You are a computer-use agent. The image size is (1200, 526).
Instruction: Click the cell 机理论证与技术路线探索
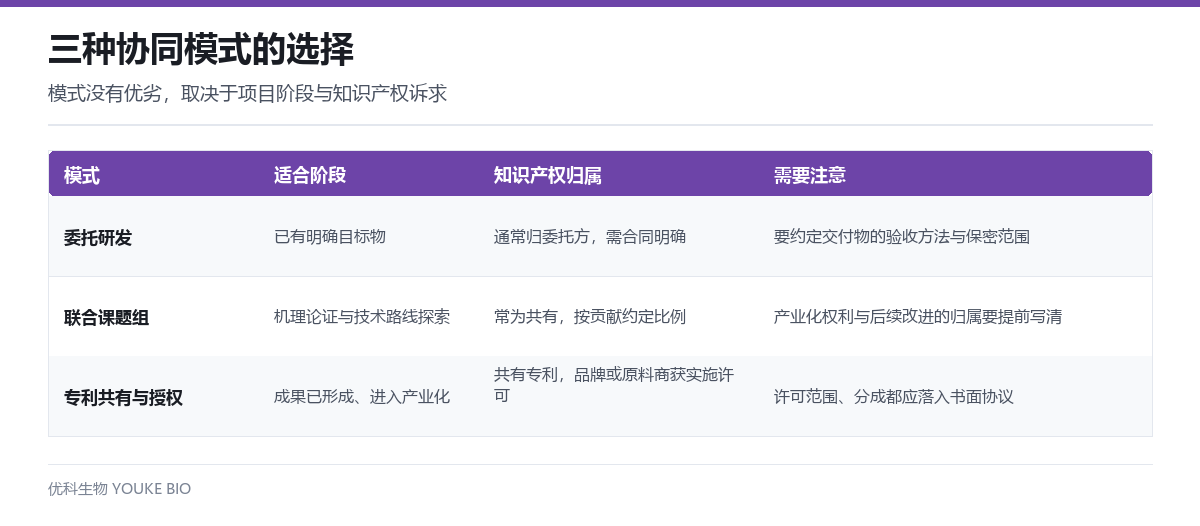[362, 317]
